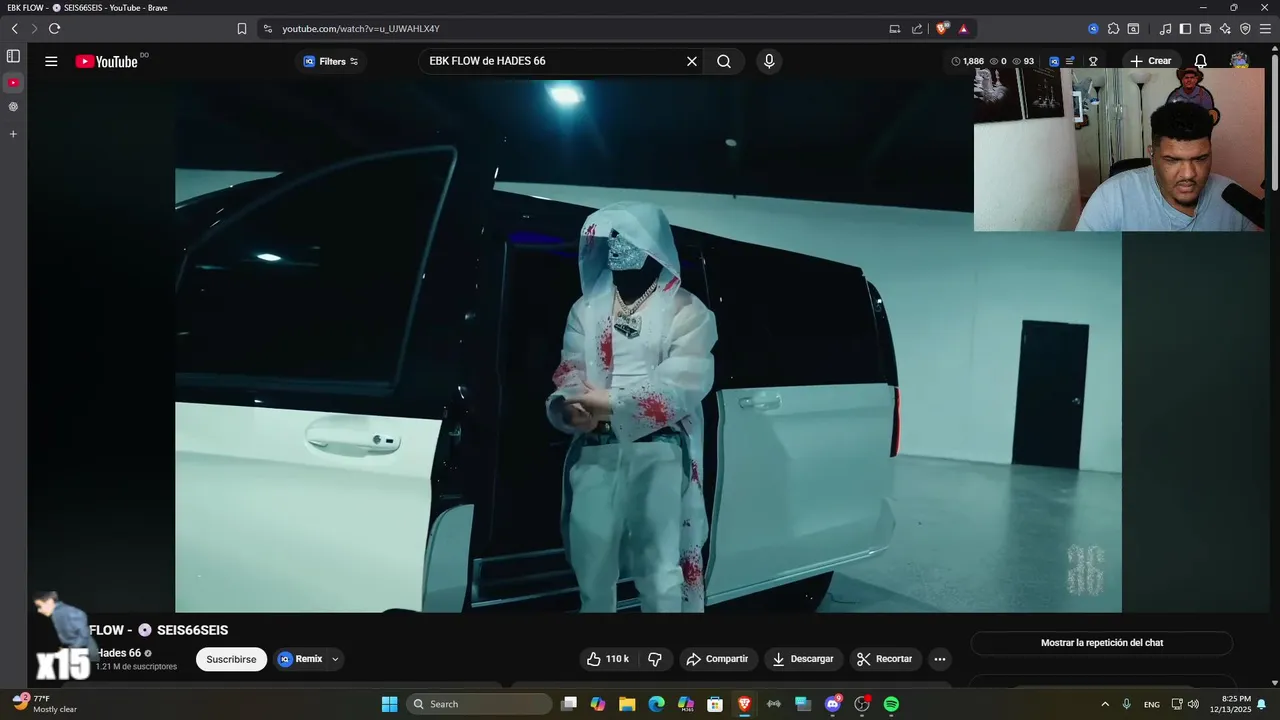Viewport: 1280px width, 720px height.
Task: Expand the Remix dropdown arrow
Action: [336, 659]
